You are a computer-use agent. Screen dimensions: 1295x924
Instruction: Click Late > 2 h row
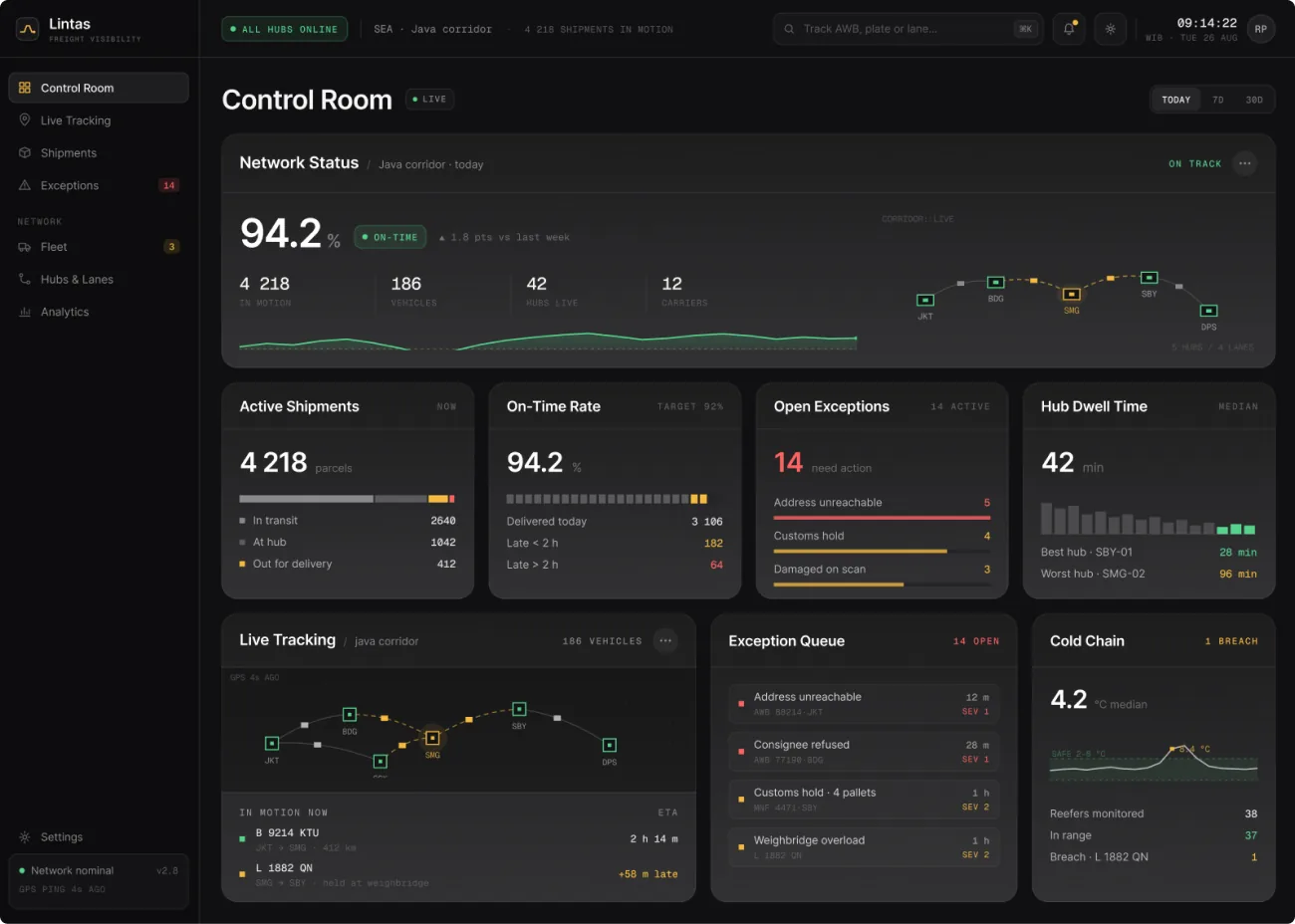point(615,565)
